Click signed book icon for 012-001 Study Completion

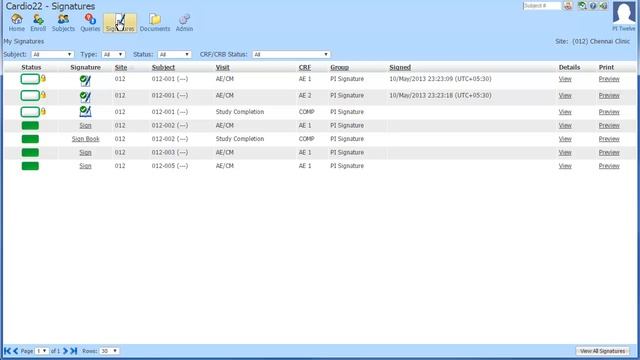tap(85, 111)
